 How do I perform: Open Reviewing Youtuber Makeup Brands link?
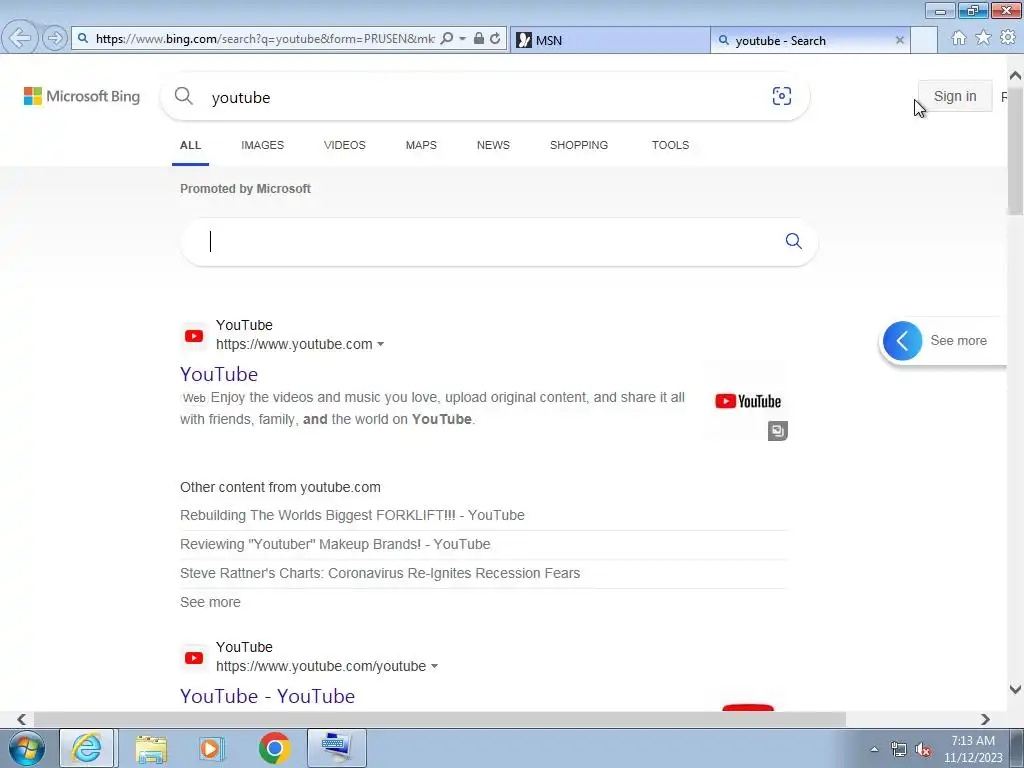[335, 544]
